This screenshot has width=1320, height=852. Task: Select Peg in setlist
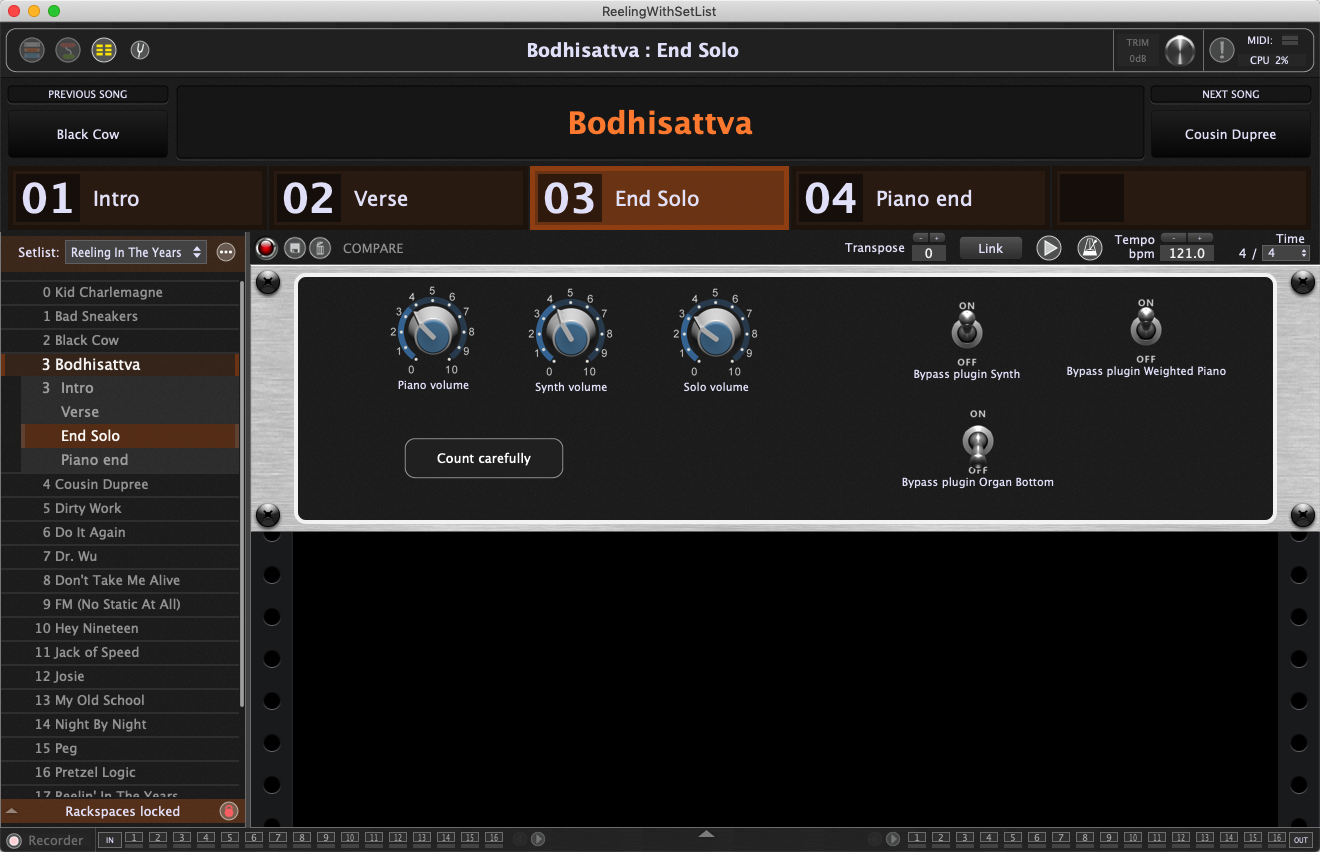coord(120,748)
